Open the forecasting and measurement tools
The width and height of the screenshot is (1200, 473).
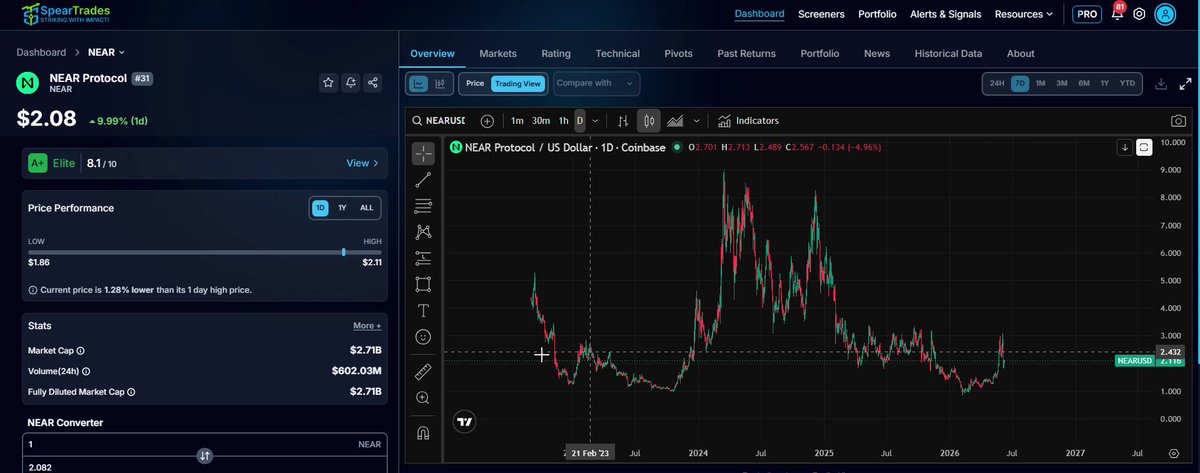(423, 258)
